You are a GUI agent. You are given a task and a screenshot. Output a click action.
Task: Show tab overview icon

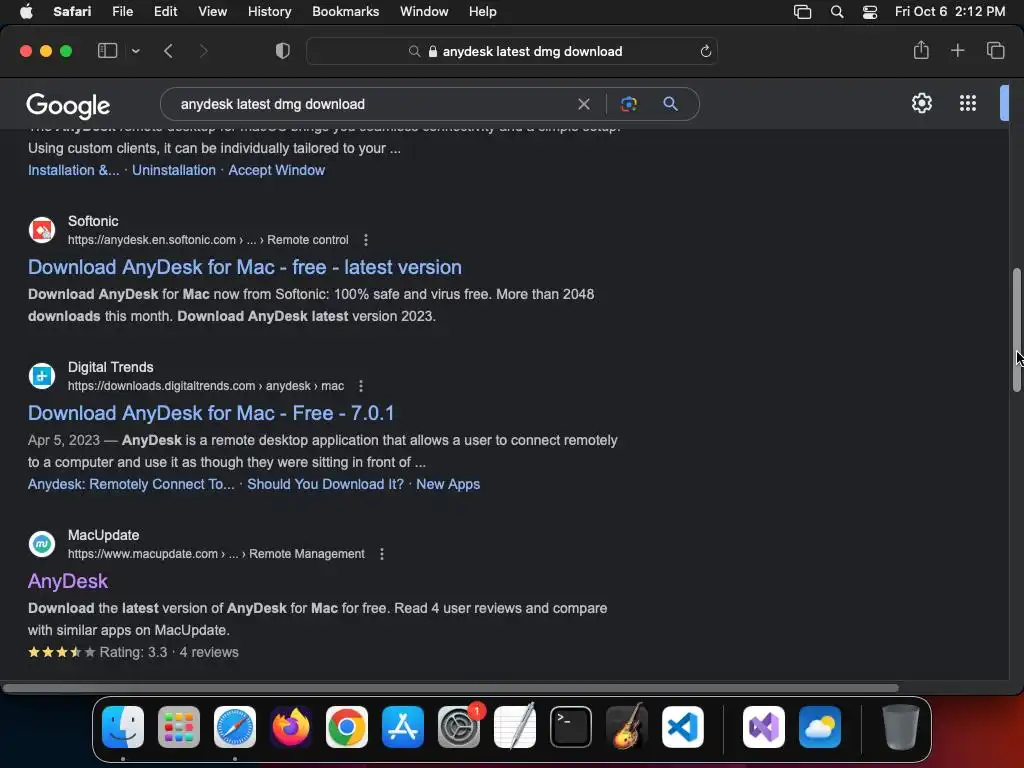(995, 50)
